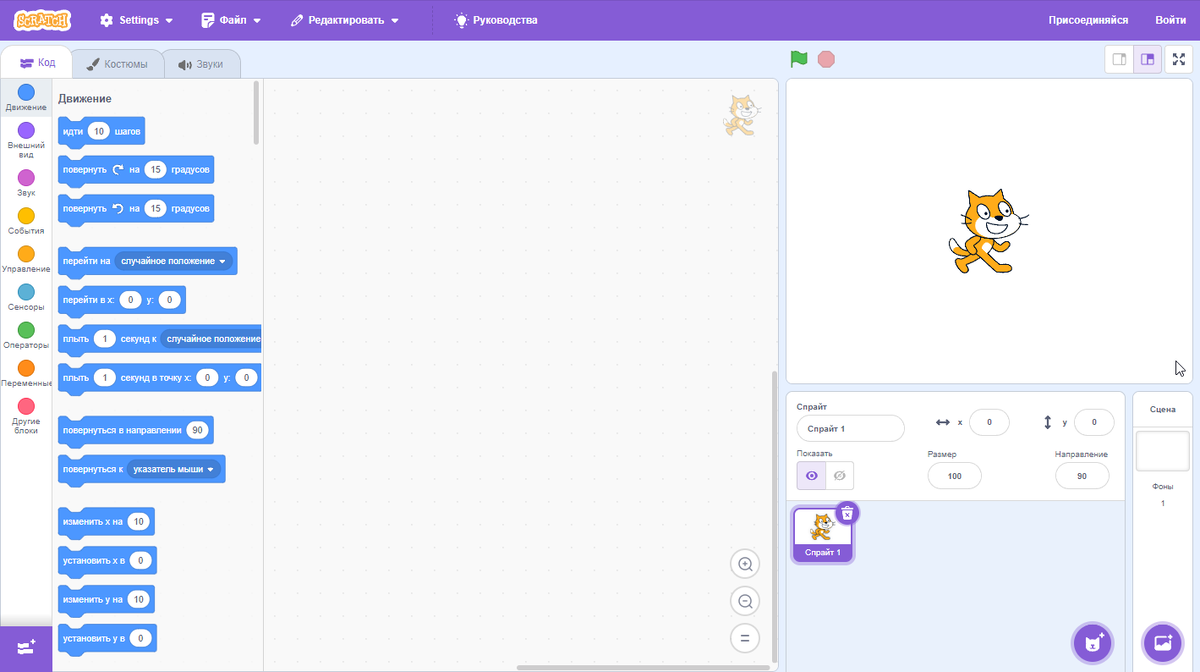Open the Редактировать dropdown menu

(x=345, y=20)
